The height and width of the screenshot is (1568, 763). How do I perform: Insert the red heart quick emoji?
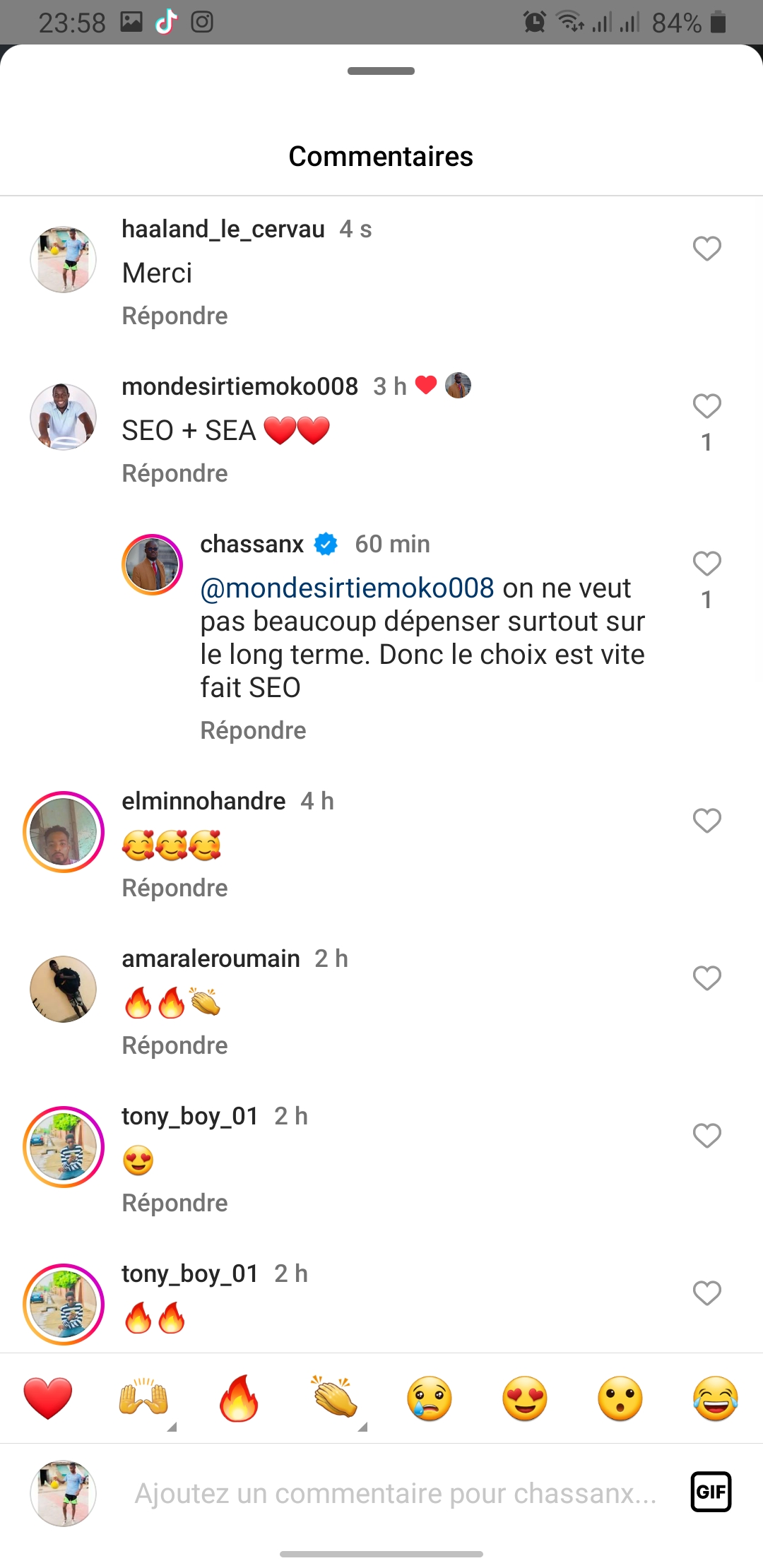48,1398
